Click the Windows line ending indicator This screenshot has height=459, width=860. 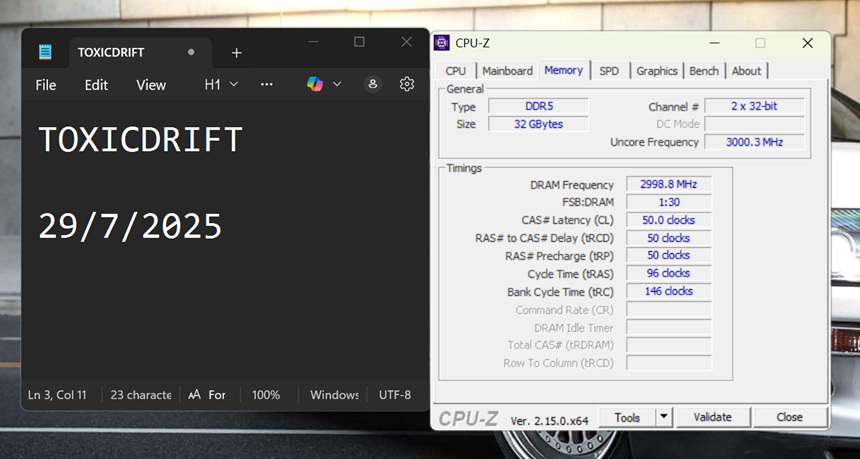click(335, 395)
